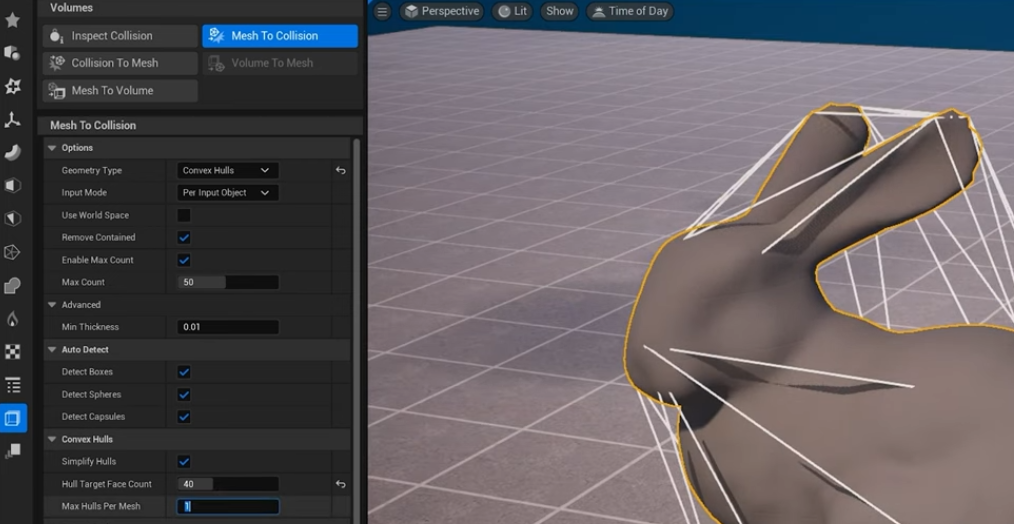The image size is (1014, 524).
Task: Open the LODs category icon
Action: pyautogui.click(x=12, y=451)
